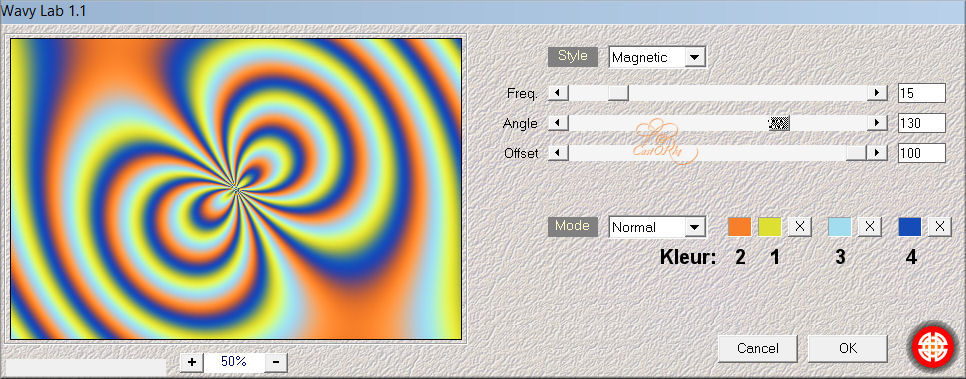Image resolution: width=966 pixels, height=379 pixels.
Task: Click the orange color 2 swatch
Action: point(739,227)
